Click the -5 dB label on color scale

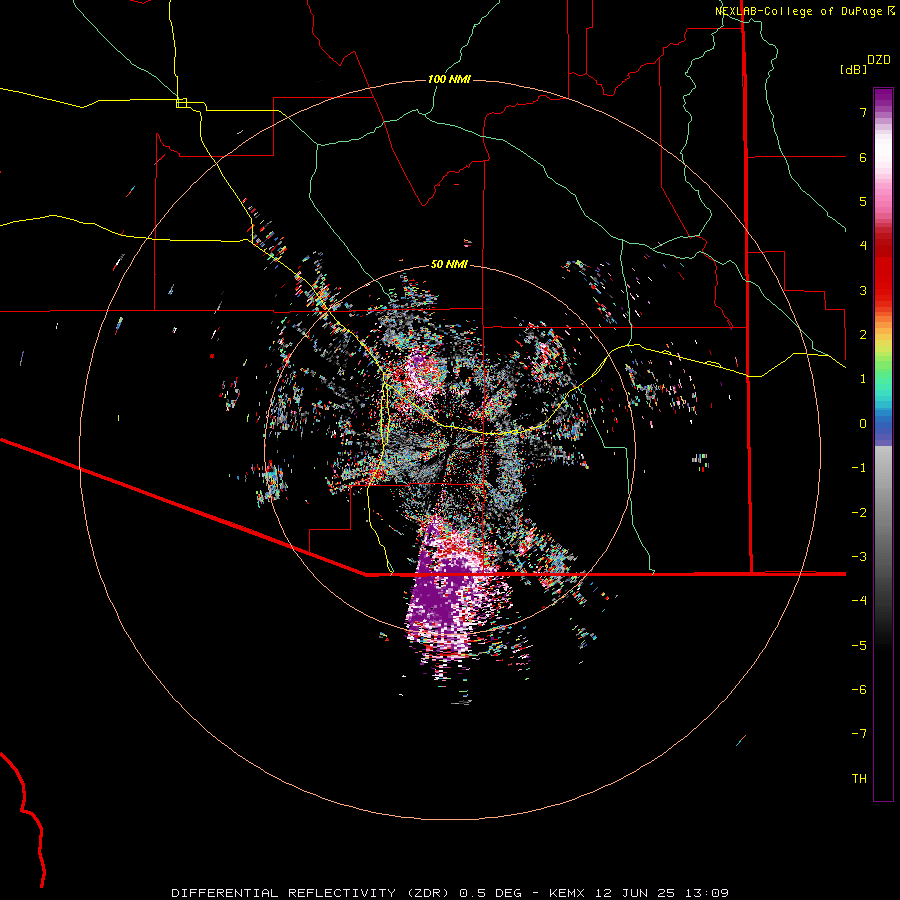coord(859,645)
